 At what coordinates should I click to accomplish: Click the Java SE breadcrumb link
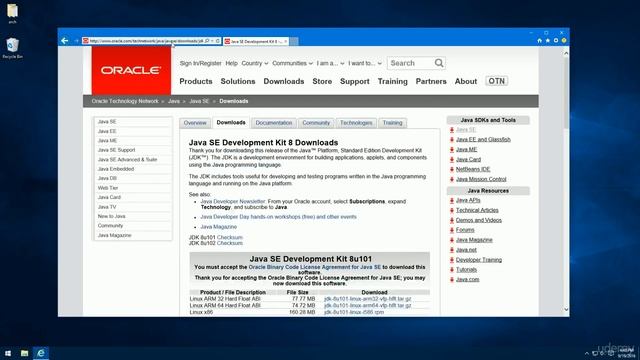coord(199,101)
